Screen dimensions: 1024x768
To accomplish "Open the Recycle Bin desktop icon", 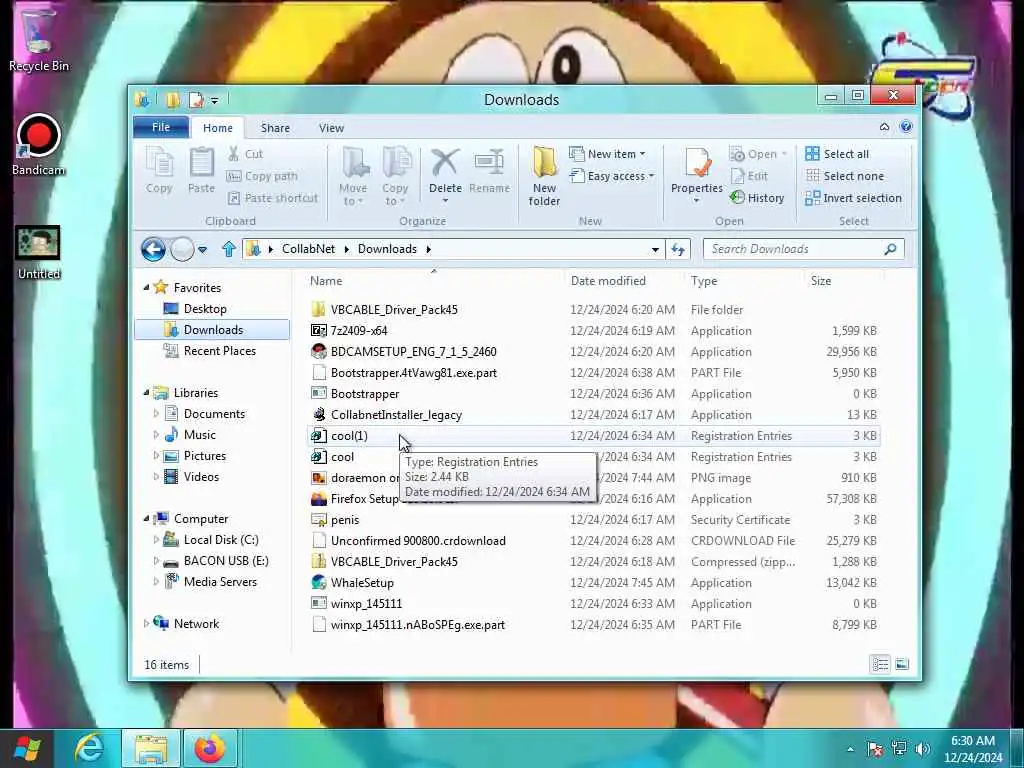I will coord(39,39).
